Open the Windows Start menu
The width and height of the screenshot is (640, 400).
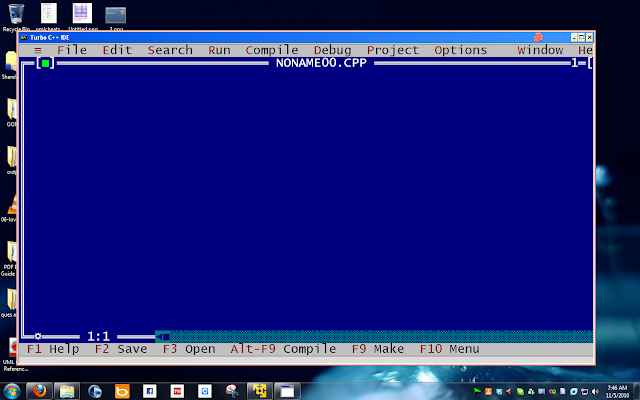pos(11,391)
